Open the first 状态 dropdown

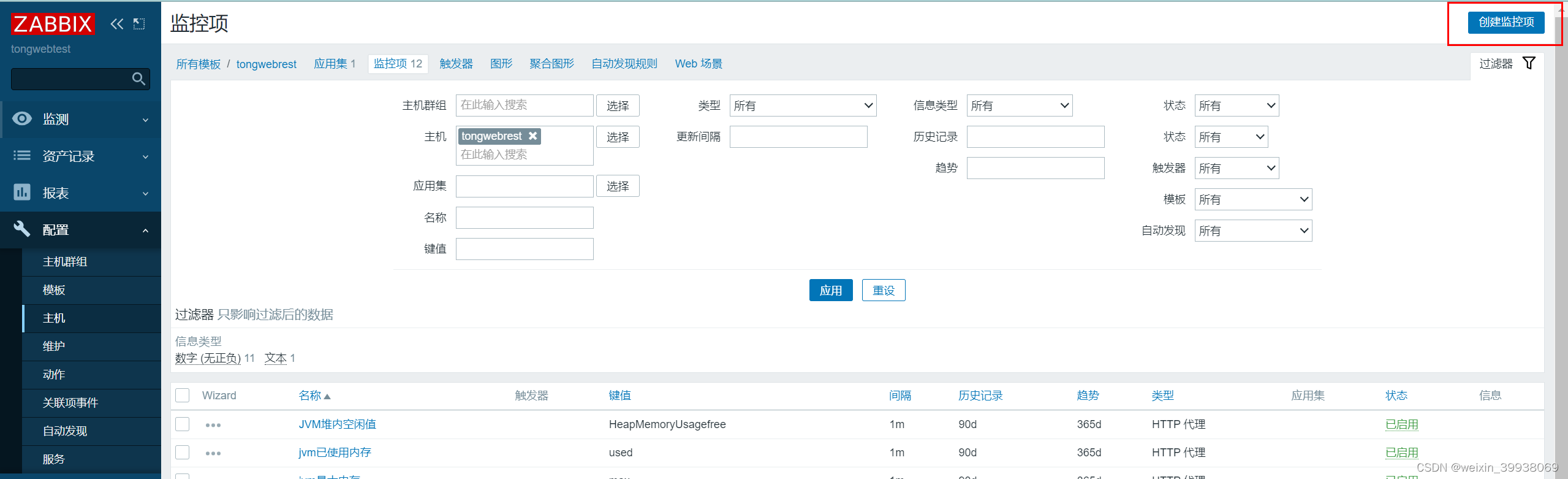click(1237, 105)
